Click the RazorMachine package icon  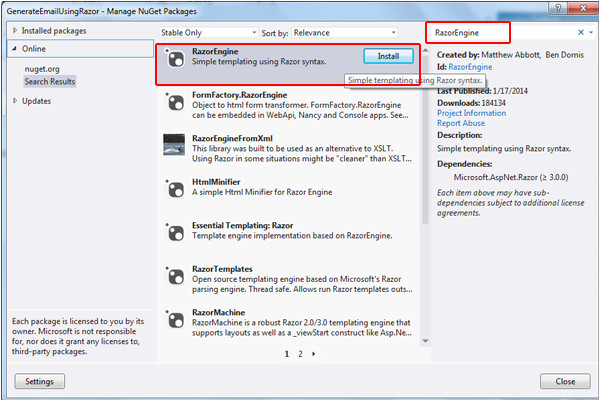pos(175,320)
